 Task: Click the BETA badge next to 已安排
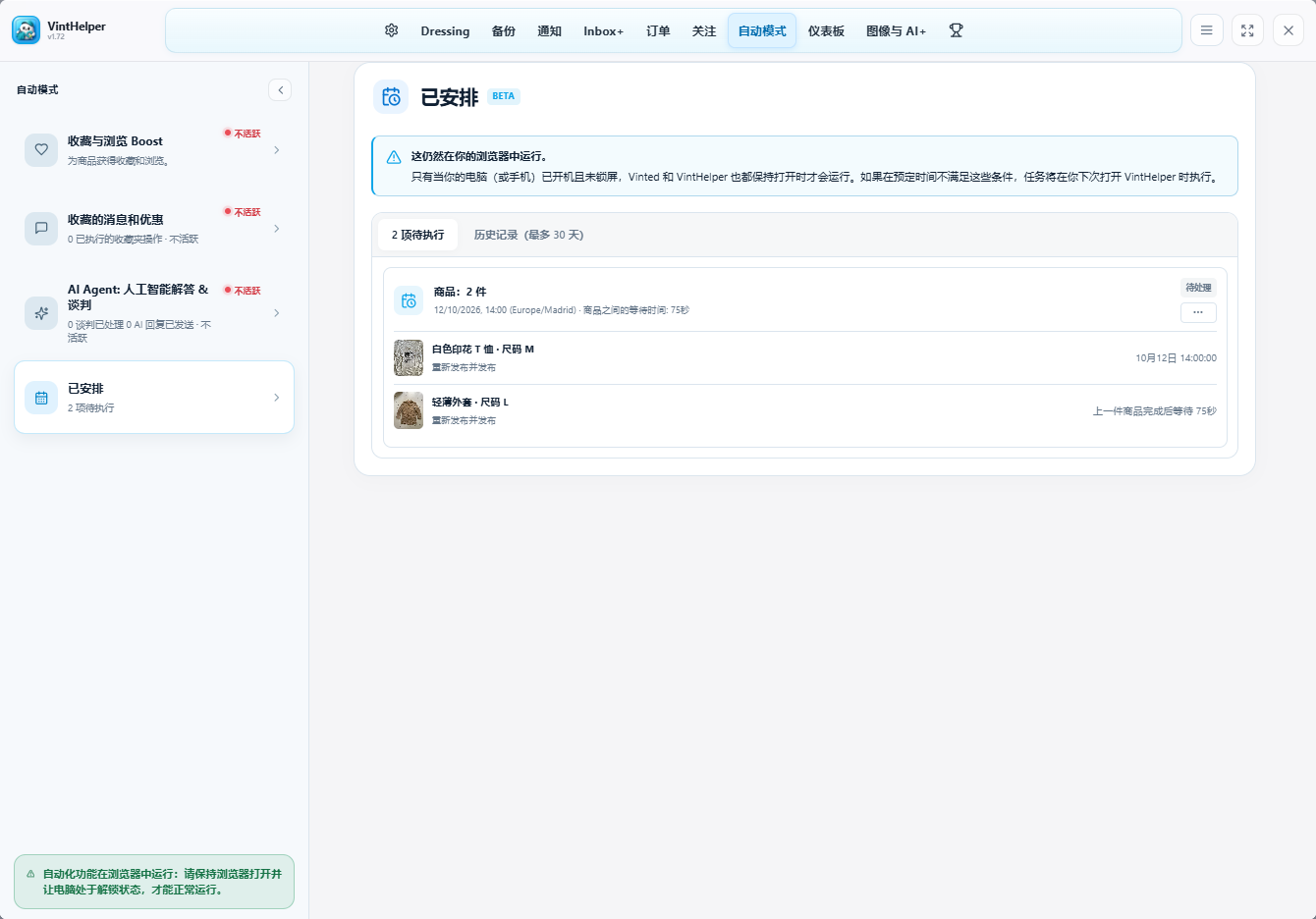(x=504, y=96)
